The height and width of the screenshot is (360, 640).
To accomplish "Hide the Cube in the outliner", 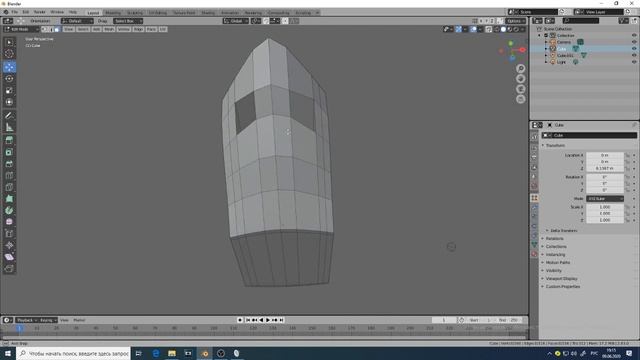I will pyautogui.click(x=634, y=49).
